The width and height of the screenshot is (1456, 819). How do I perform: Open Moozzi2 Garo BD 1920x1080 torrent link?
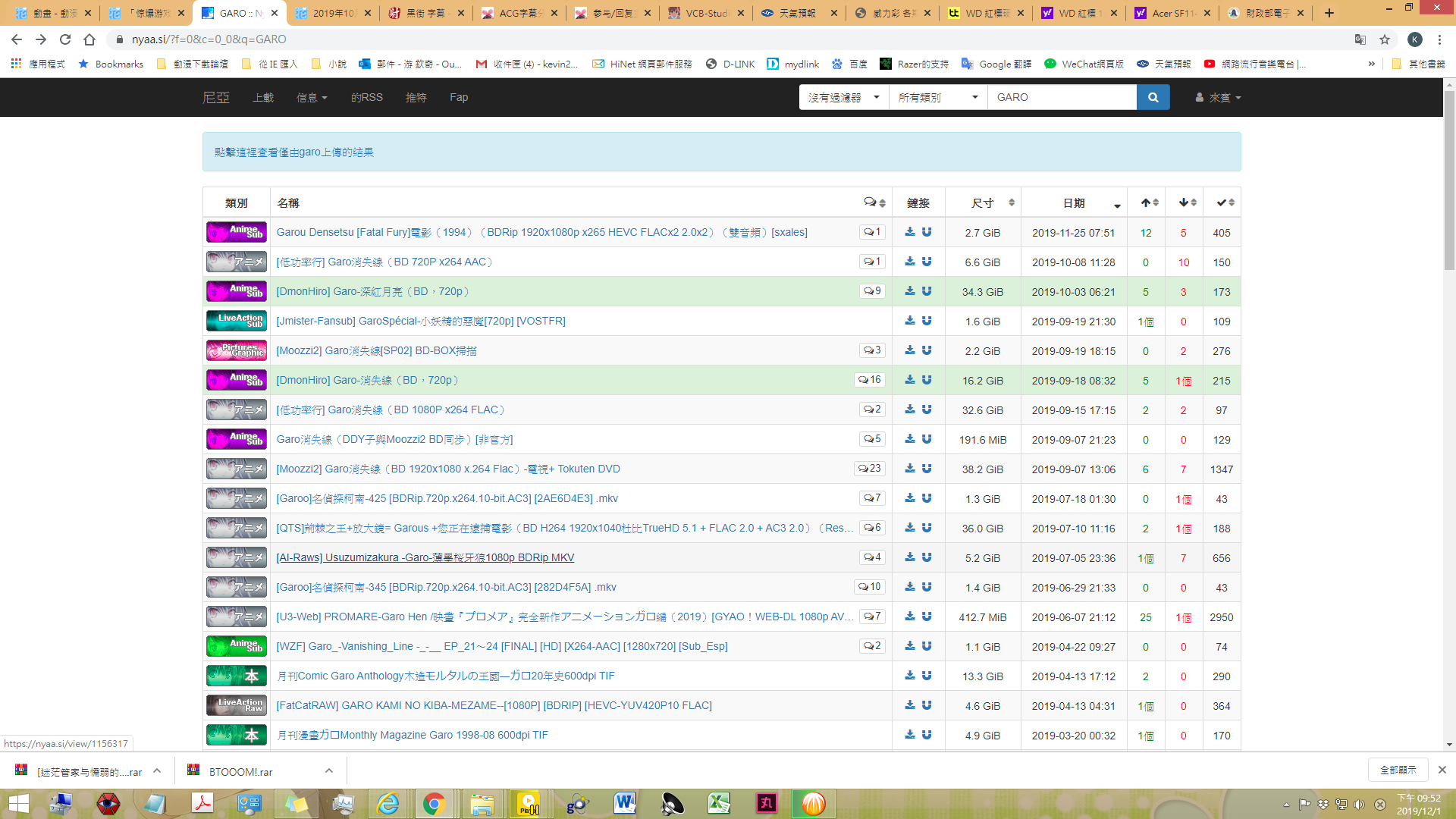(x=448, y=469)
